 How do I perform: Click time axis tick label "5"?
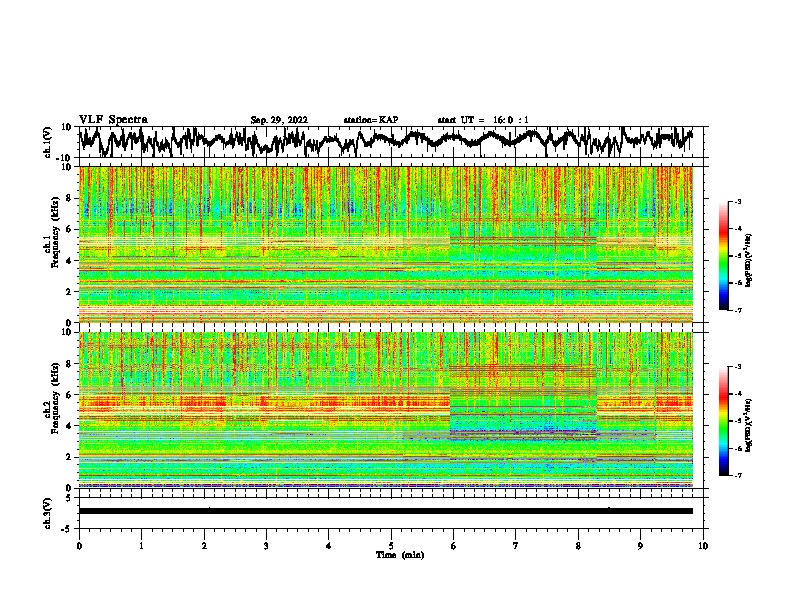(391, 546)
